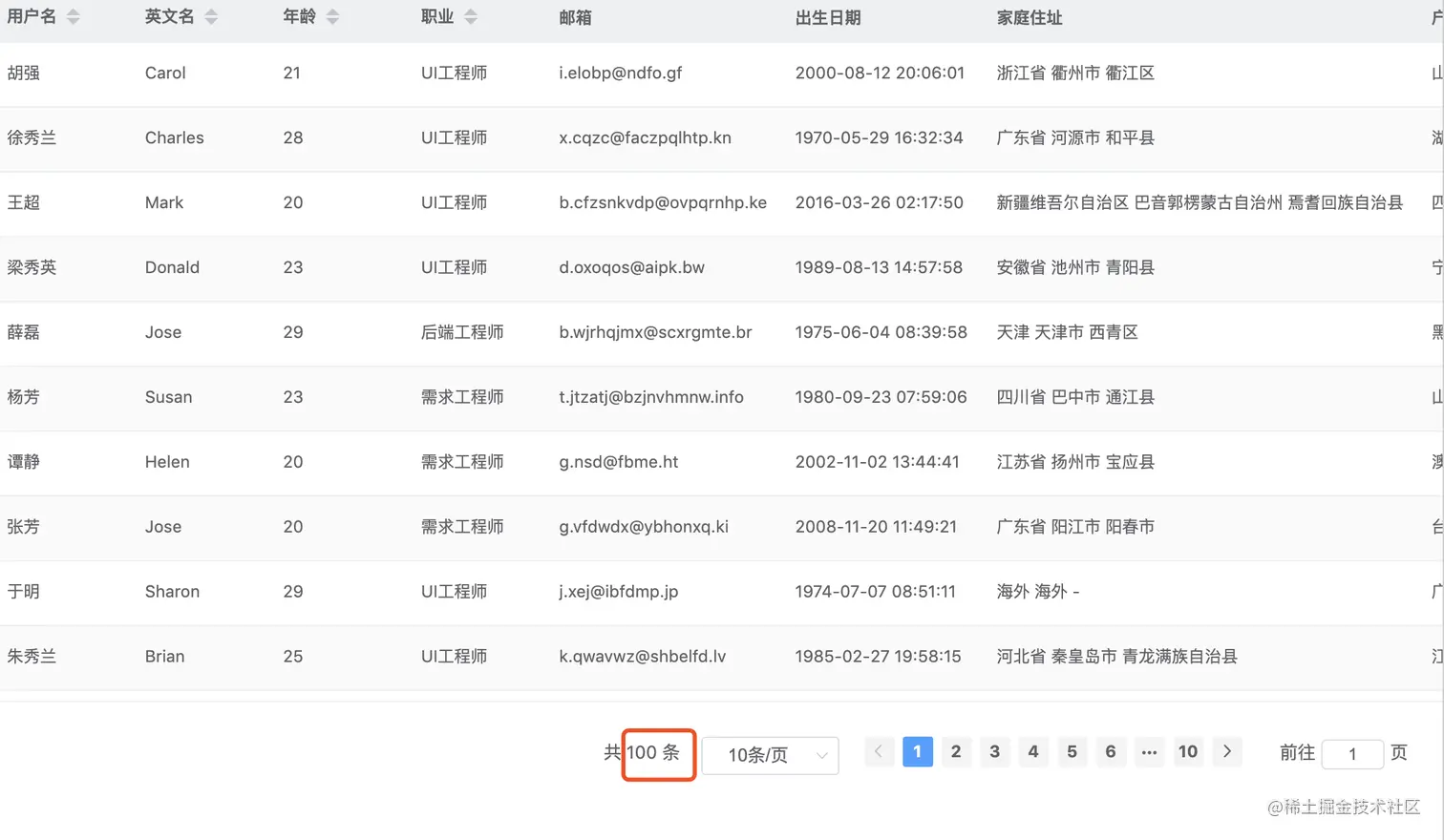Viewport: 1444px width, 840px height.
Task: Click English name Mark
Action: 164,202
